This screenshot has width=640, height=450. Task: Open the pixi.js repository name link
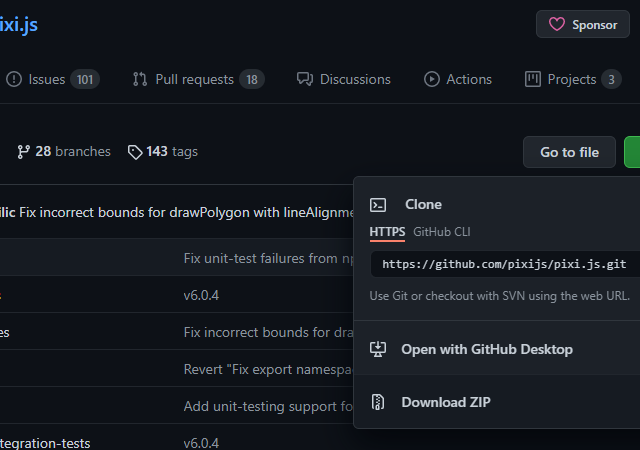coord(19,25)
